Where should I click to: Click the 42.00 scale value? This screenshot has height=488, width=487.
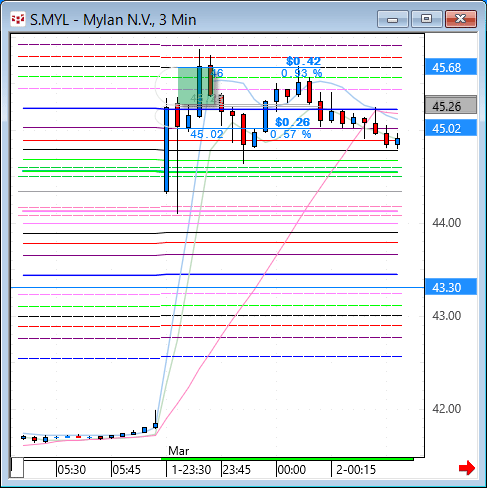[x=447, y=409]
